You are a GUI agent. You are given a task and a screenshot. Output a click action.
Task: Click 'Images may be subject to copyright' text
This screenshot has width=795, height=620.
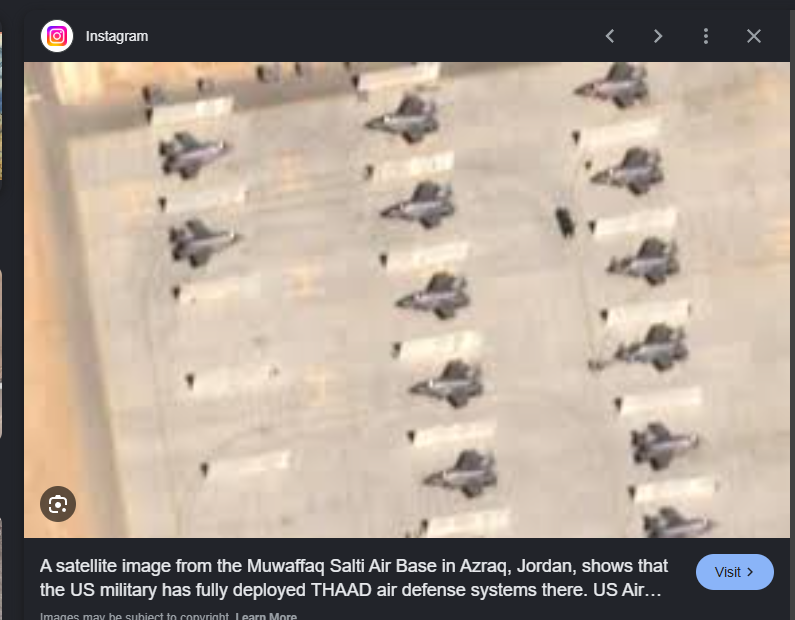pyautogui.click(x=136, y=616)
